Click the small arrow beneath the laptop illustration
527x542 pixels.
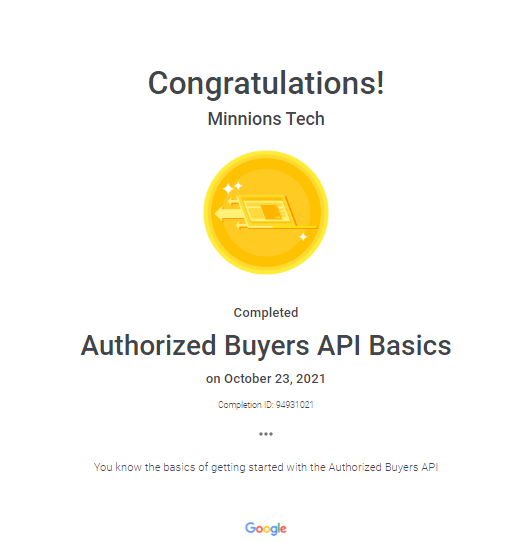pyautogui.click(x=242, y=226)
